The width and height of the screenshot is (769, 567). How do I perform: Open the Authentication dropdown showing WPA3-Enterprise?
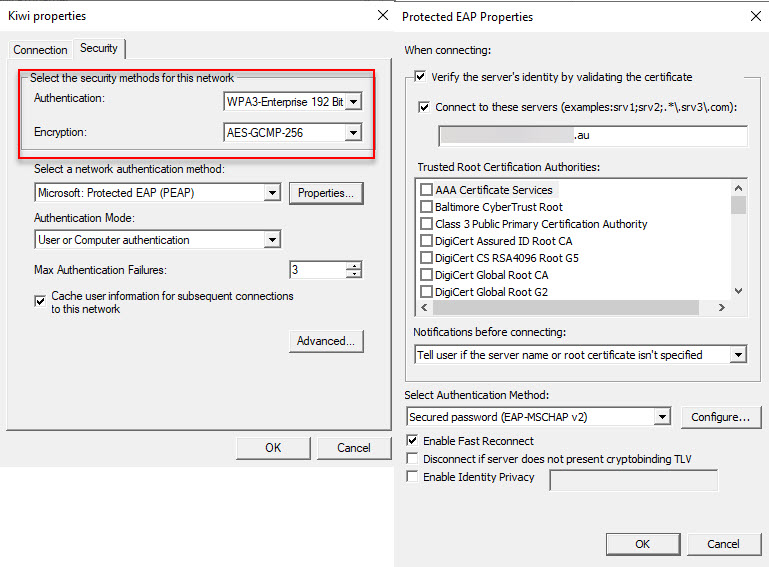pyautogui.click(x=352, y=102)
